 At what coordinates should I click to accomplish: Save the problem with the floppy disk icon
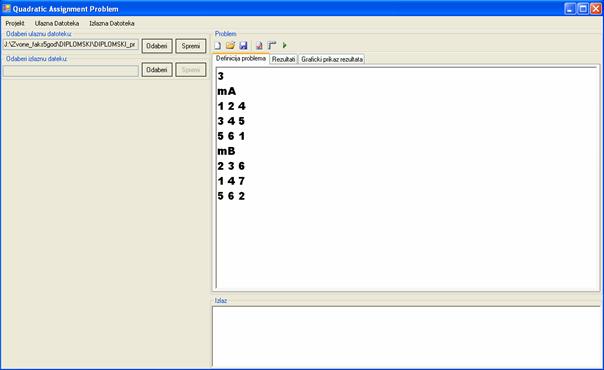tap(243, 46)
